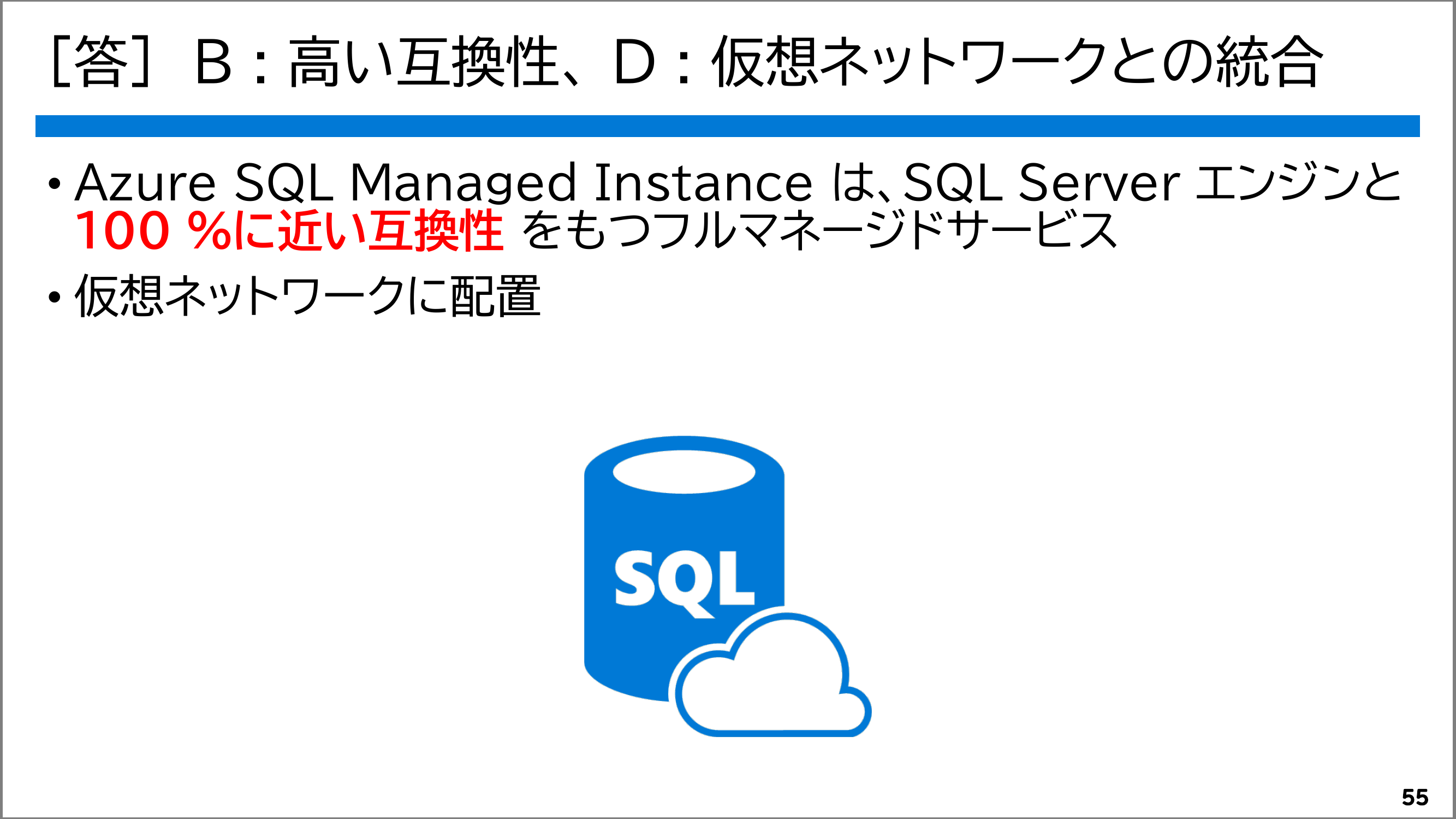Click the red text 100 %に近い互換性
This screenshot has width=1456, height=819.
[x=288, y=230]
